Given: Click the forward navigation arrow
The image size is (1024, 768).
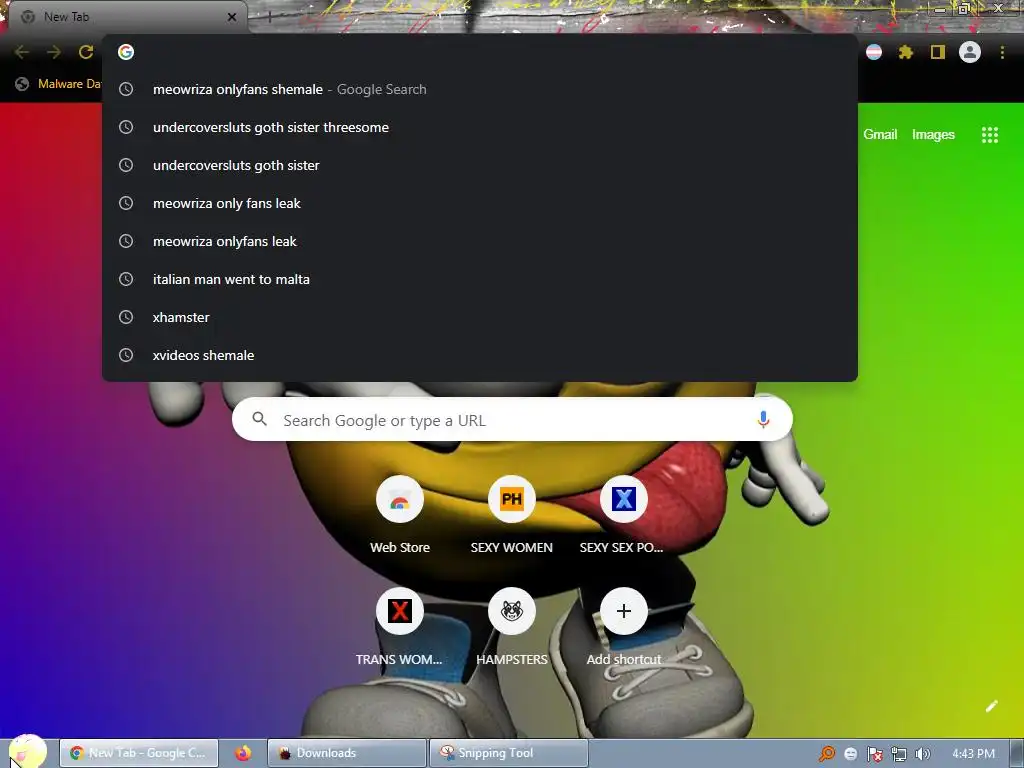Looking at the screenshot, I should (x=54, y=52).
